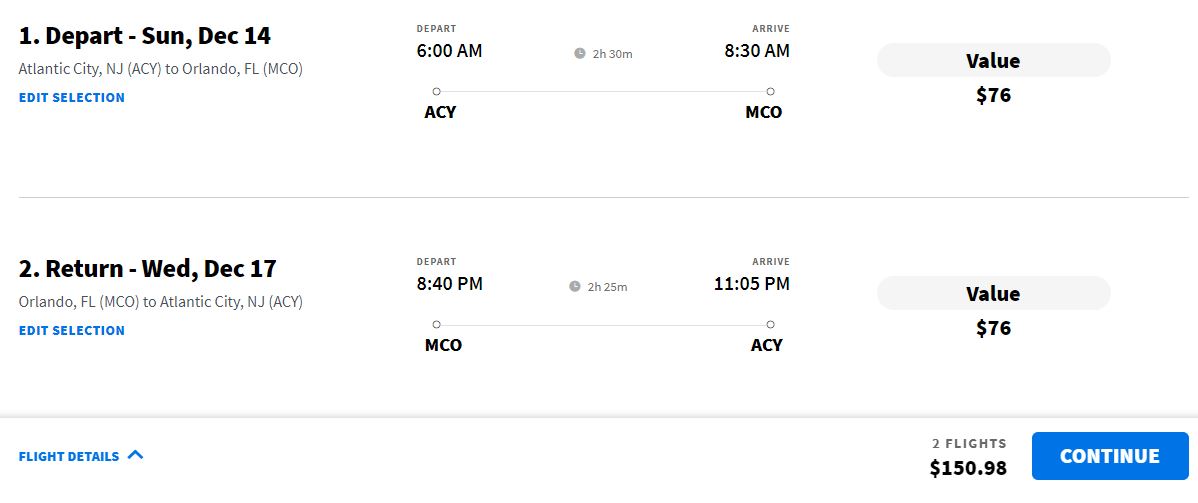
Task: Click the $150.98 total price
Action: click(967, 468)
